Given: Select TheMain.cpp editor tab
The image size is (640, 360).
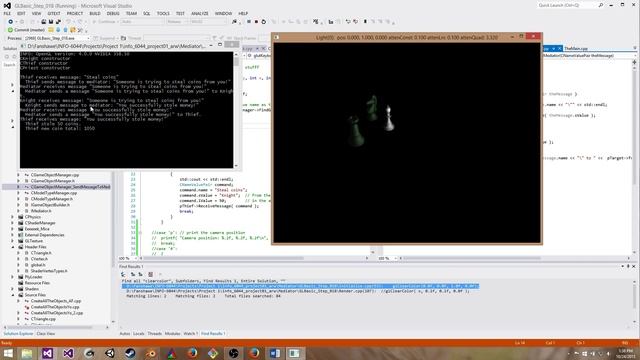Looking at the screenshot, I should click(x=576, y=48).
